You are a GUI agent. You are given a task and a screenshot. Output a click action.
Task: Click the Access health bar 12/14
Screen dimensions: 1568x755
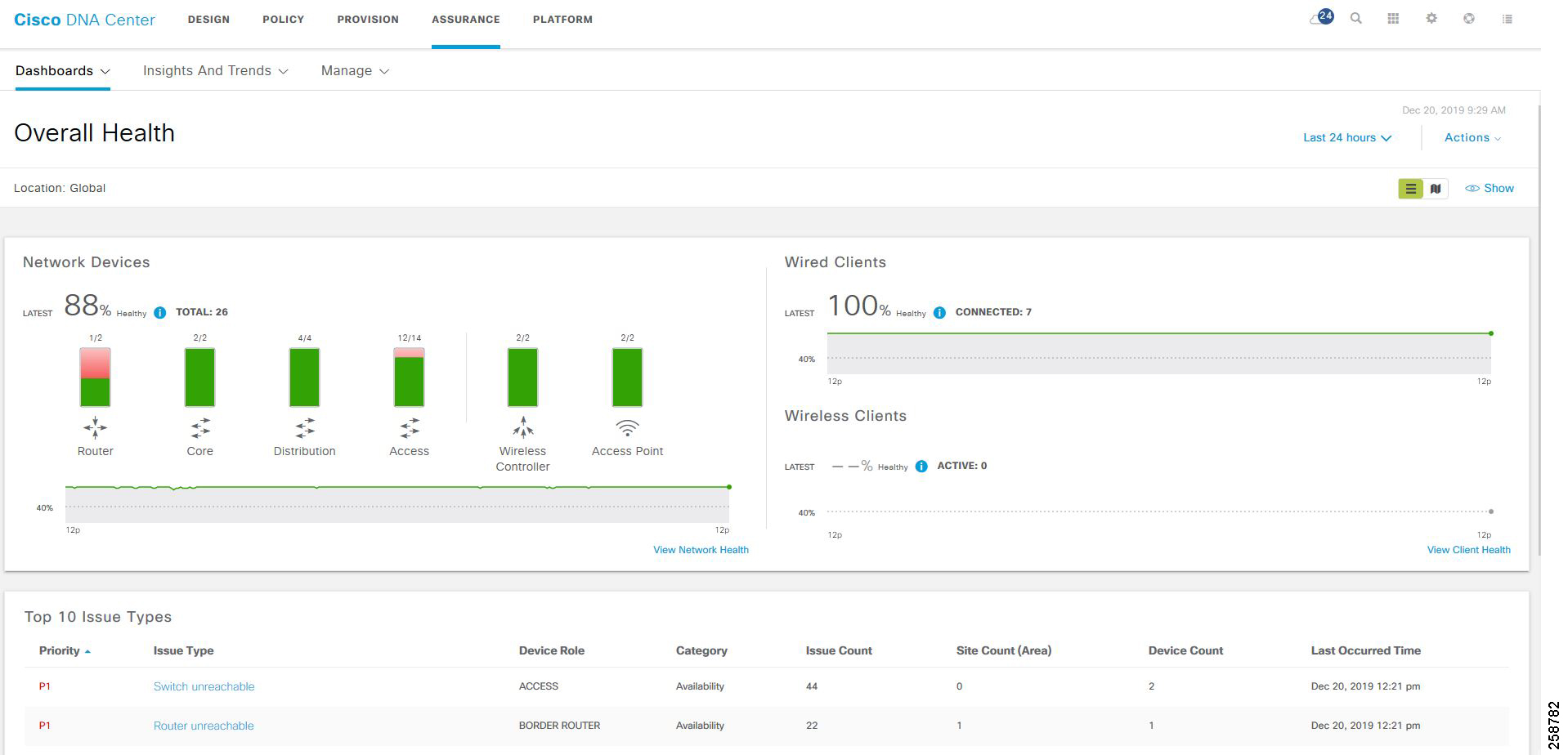409,377
